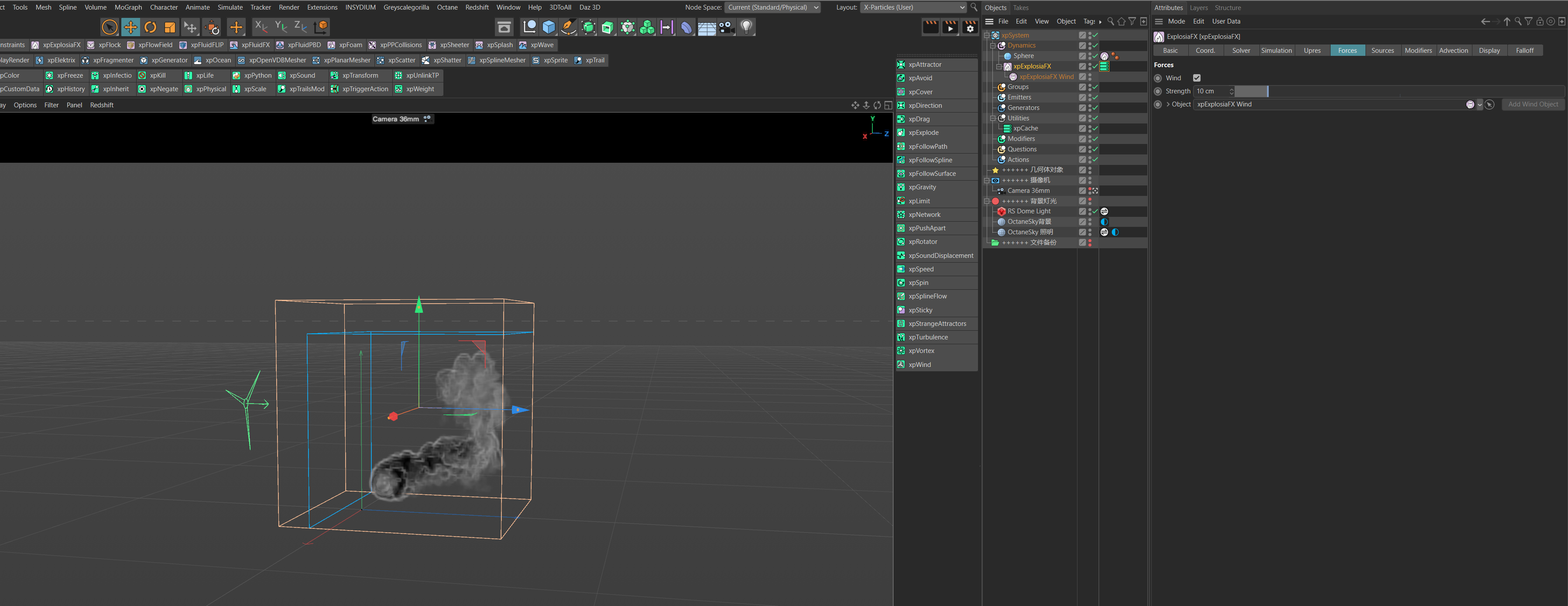Select the Live Selection tool

point(110,27)
